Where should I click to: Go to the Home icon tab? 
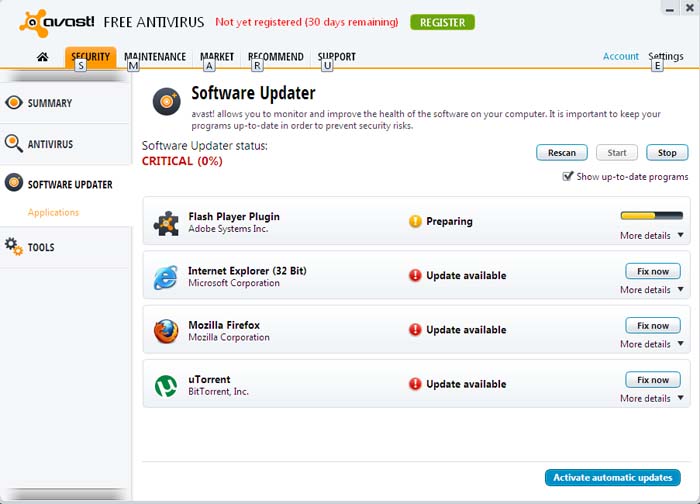(x=42, y=57)
